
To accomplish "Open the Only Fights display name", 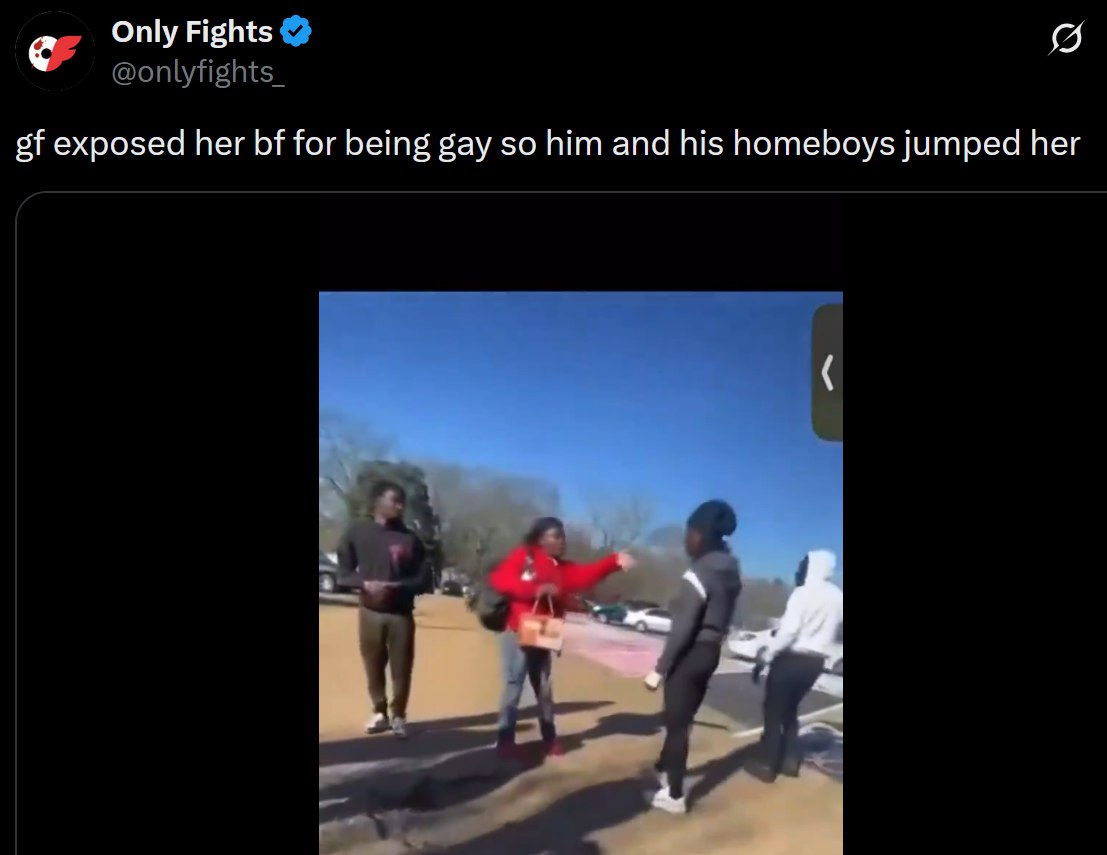I will pyautogui.click(x=191, y=32).
